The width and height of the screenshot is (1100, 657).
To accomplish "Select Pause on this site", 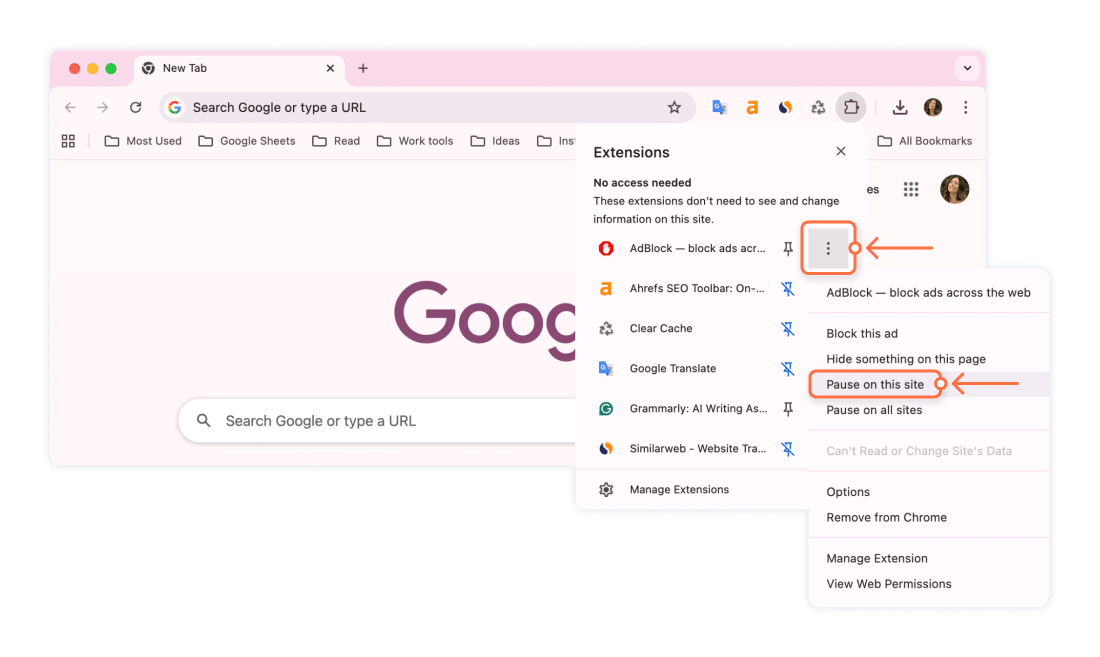I will (x=875, y=384).
